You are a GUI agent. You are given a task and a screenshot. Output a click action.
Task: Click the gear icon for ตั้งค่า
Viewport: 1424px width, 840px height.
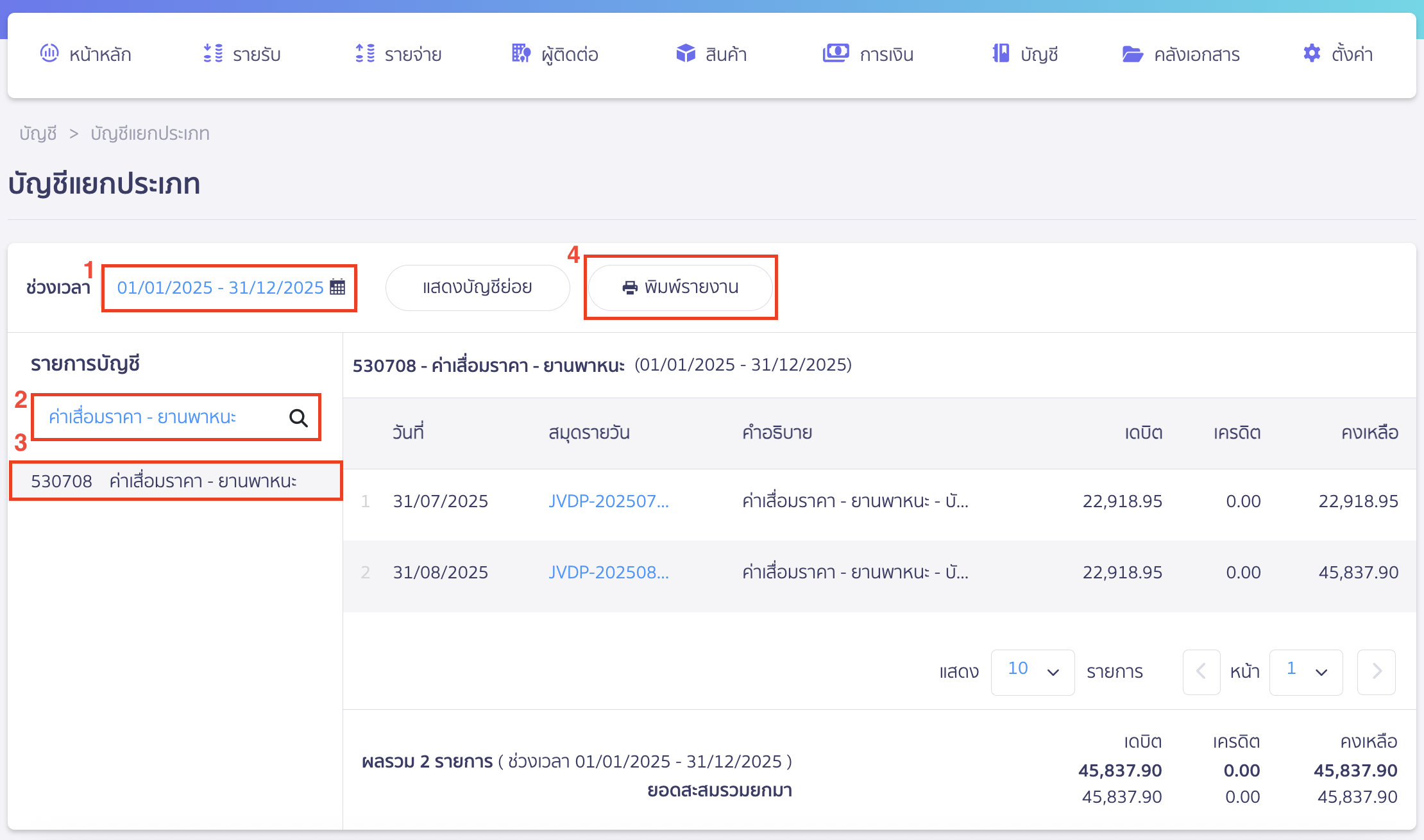point(1312,53)
